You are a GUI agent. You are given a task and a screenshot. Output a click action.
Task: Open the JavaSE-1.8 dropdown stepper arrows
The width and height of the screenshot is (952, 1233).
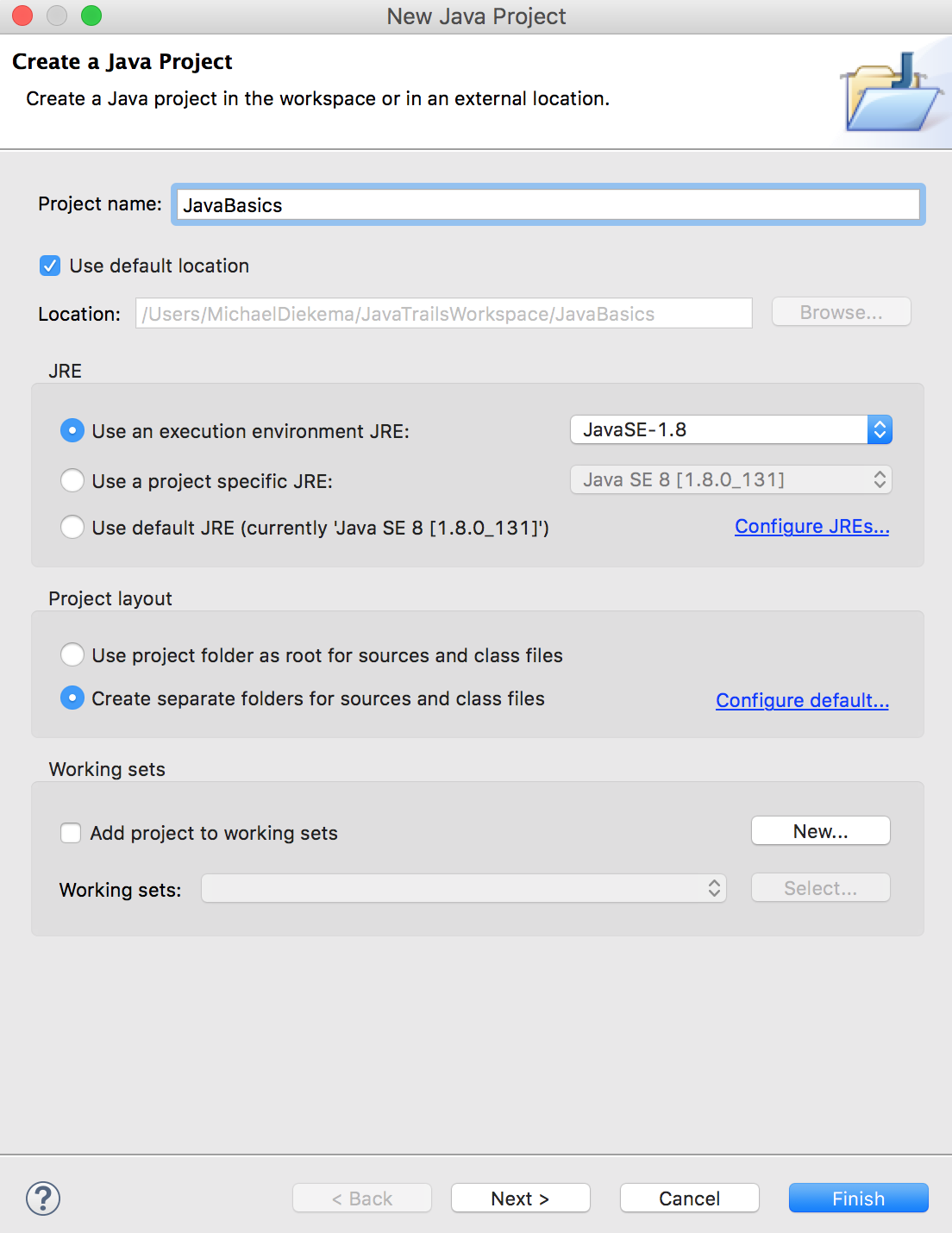(879, 429)
